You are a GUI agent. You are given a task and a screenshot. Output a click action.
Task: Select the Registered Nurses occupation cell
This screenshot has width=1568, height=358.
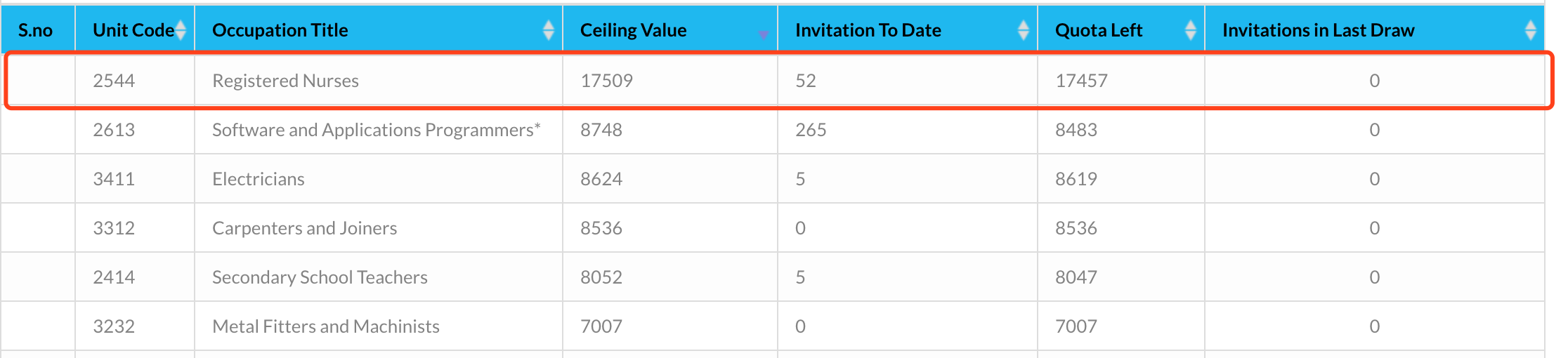click(x=285, y=81)
